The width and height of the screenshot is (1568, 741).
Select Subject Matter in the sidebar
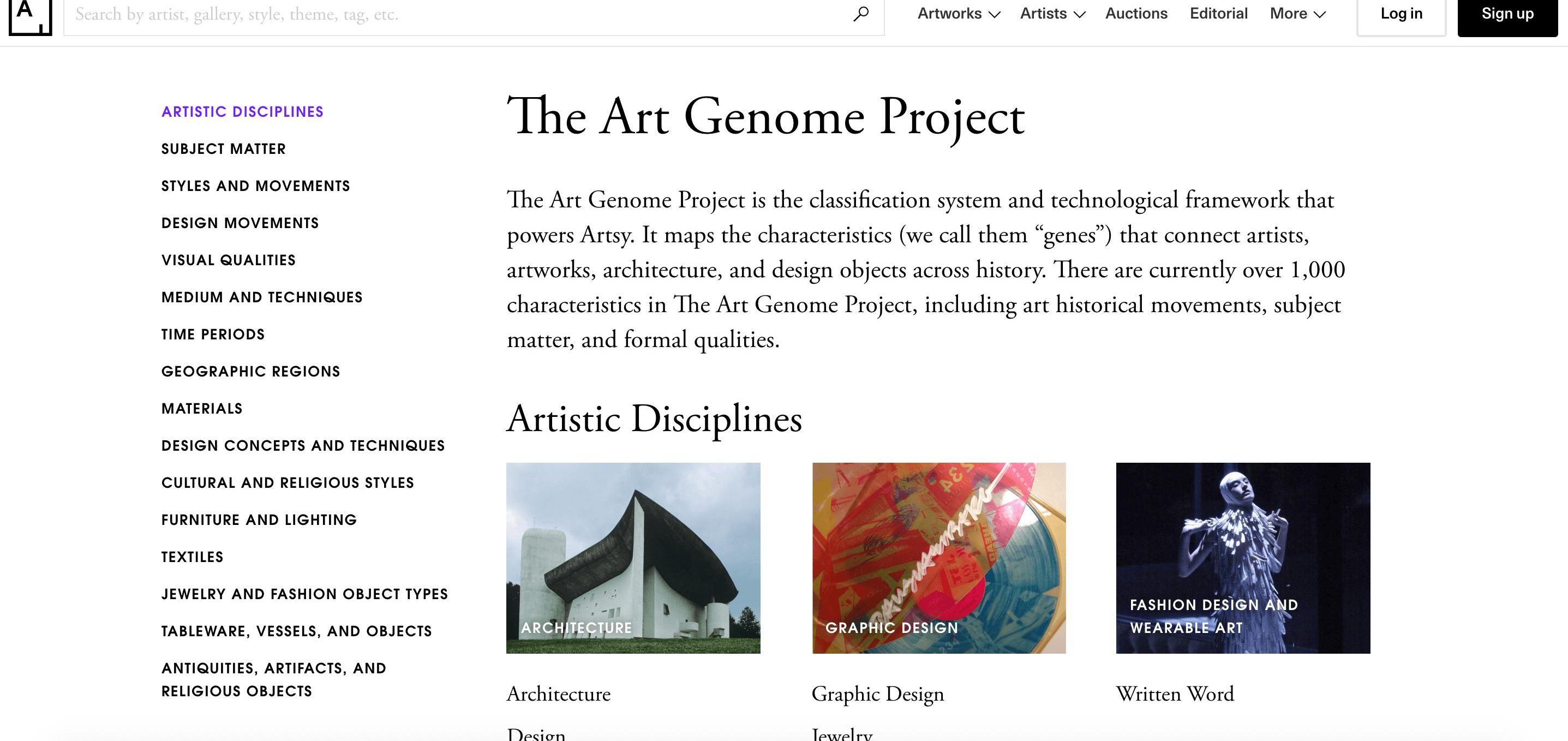(x=223, y=149)
